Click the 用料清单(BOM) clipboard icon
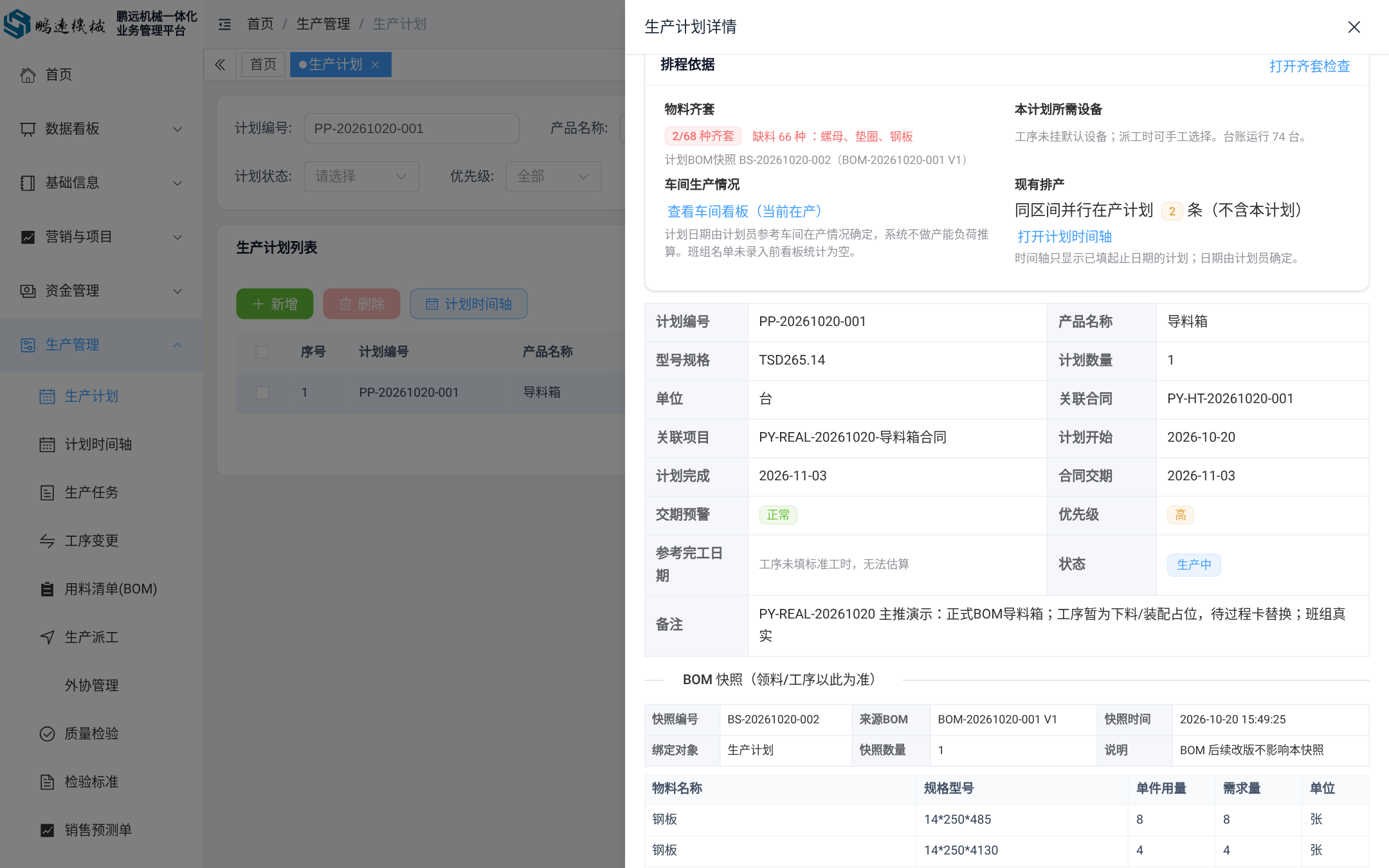The width and height of the screenshot is (1389, 868). [x=47, y=589]
